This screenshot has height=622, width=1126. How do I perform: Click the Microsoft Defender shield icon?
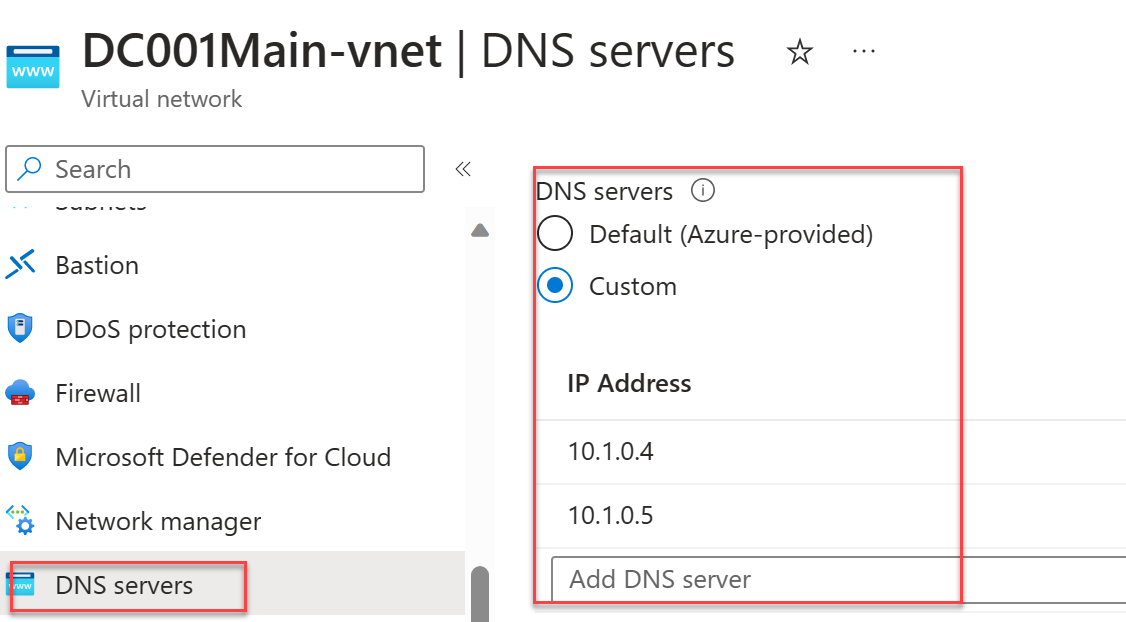pyautogui.click(x=20, y=457)
